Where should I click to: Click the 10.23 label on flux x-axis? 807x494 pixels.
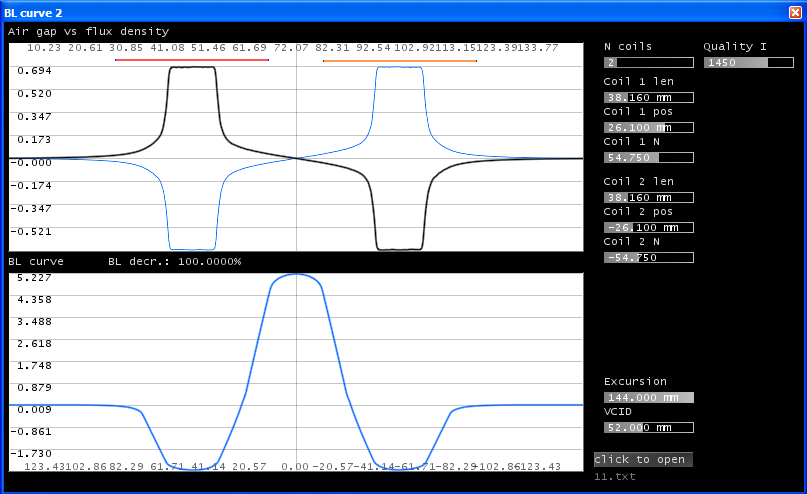point(44,48)
